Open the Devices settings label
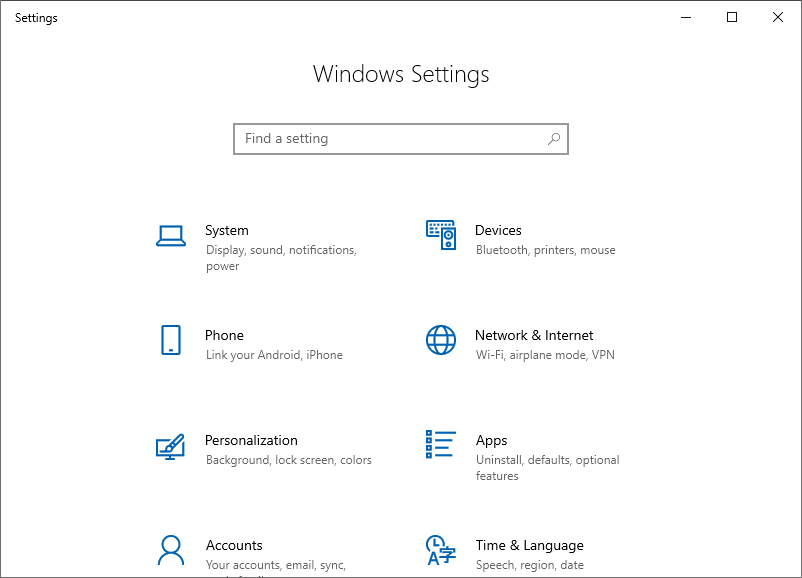The height and width of the screenshot is (578, 802). tap(498, 230)
